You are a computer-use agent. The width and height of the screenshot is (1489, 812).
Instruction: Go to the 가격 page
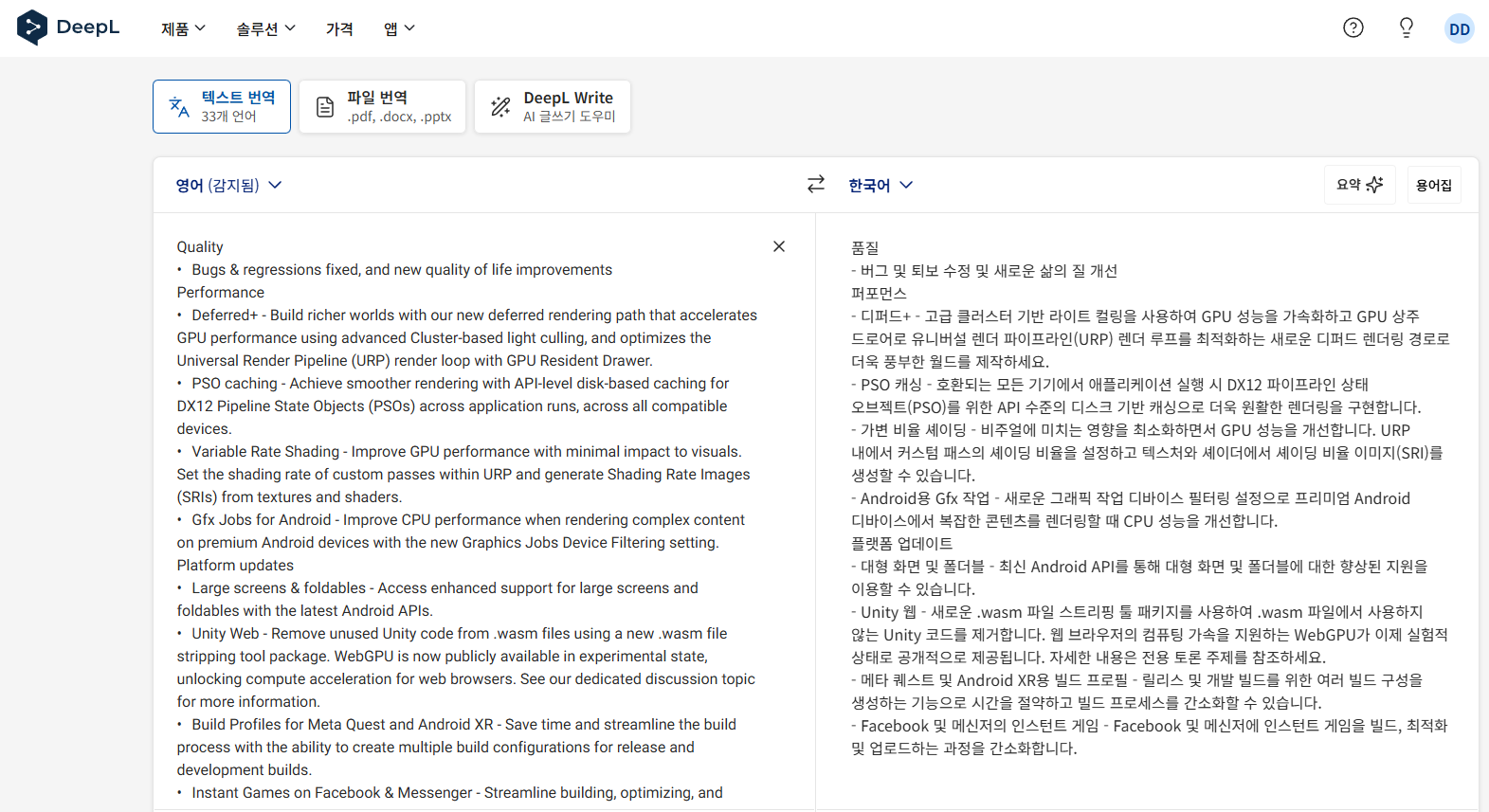coord(339,28)
